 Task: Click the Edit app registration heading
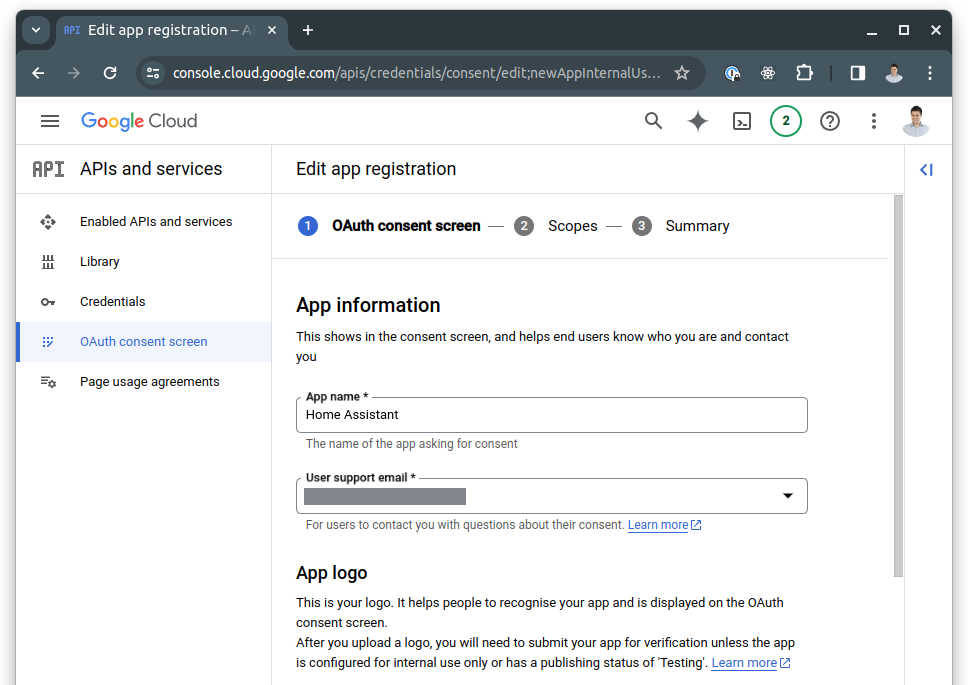point(376,169)
